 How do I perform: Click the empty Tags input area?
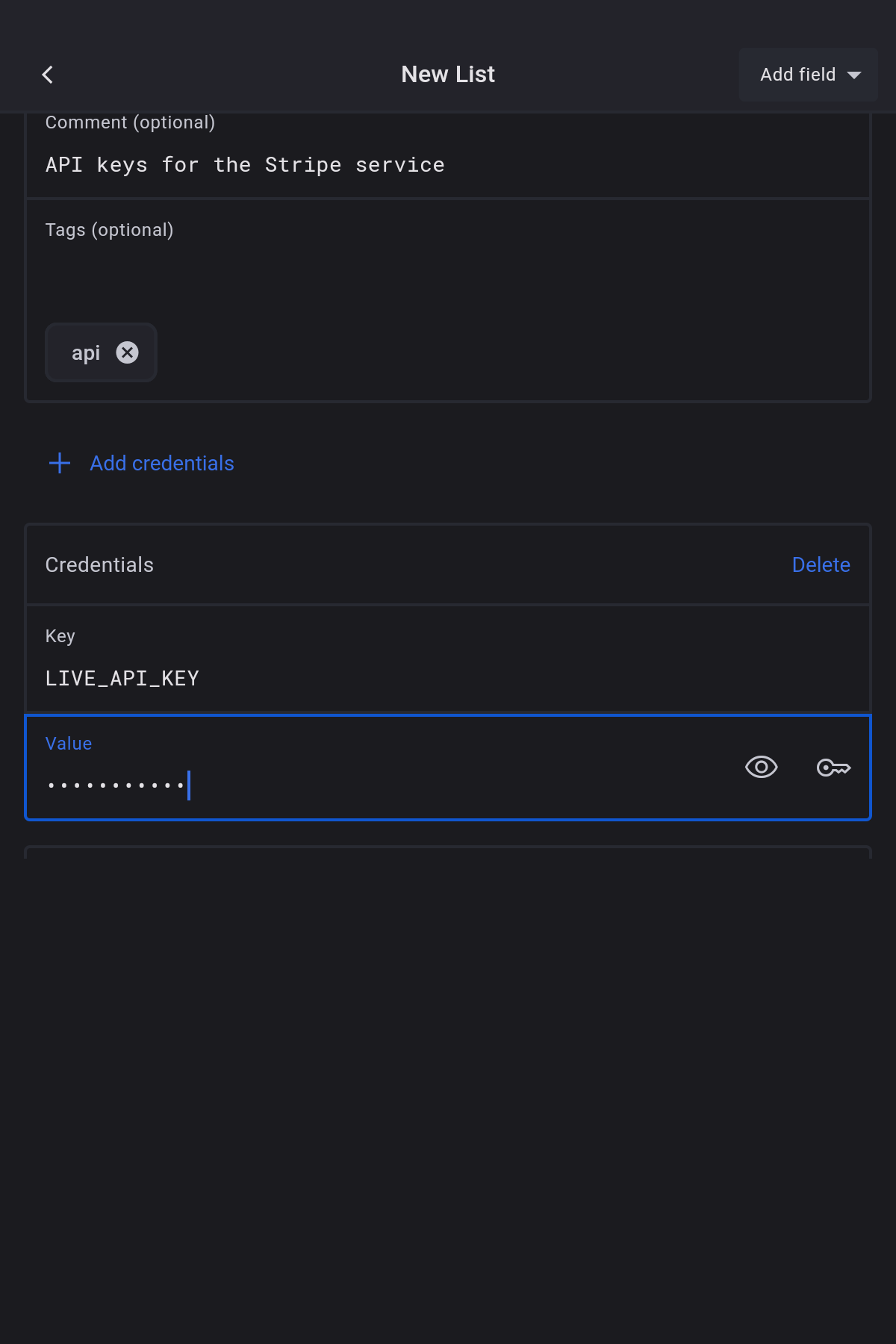point(448,276)
